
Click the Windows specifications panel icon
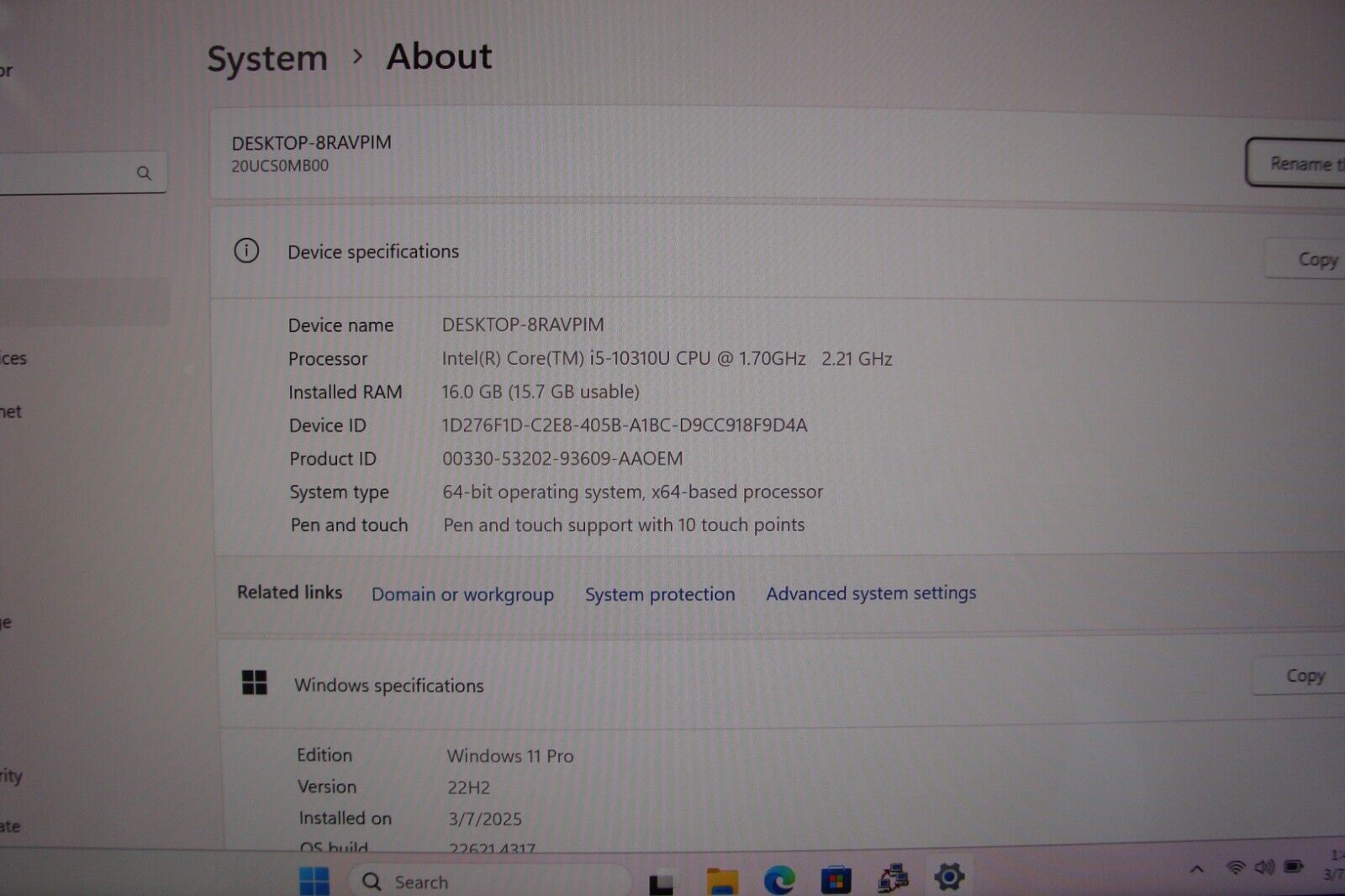pyautogui.click(x=255, y=684)
